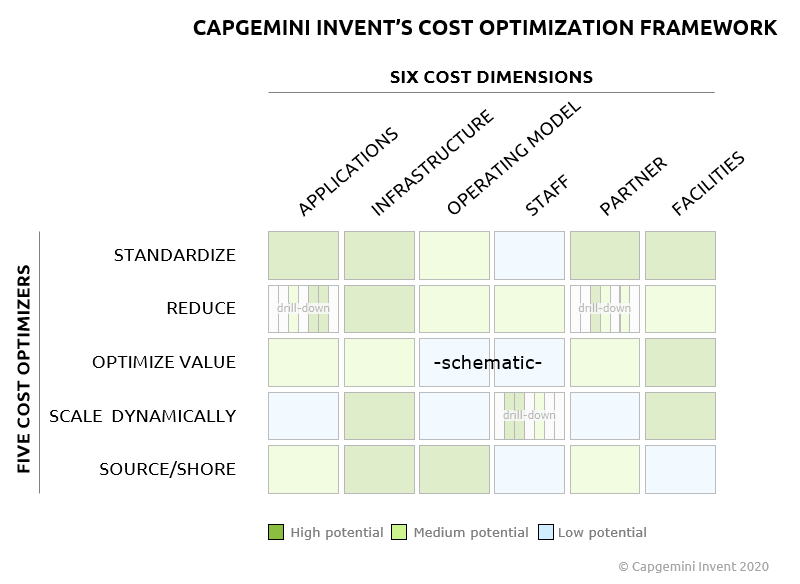
Task: Click the Standardize Staff cell
Action: click(529, 255)
